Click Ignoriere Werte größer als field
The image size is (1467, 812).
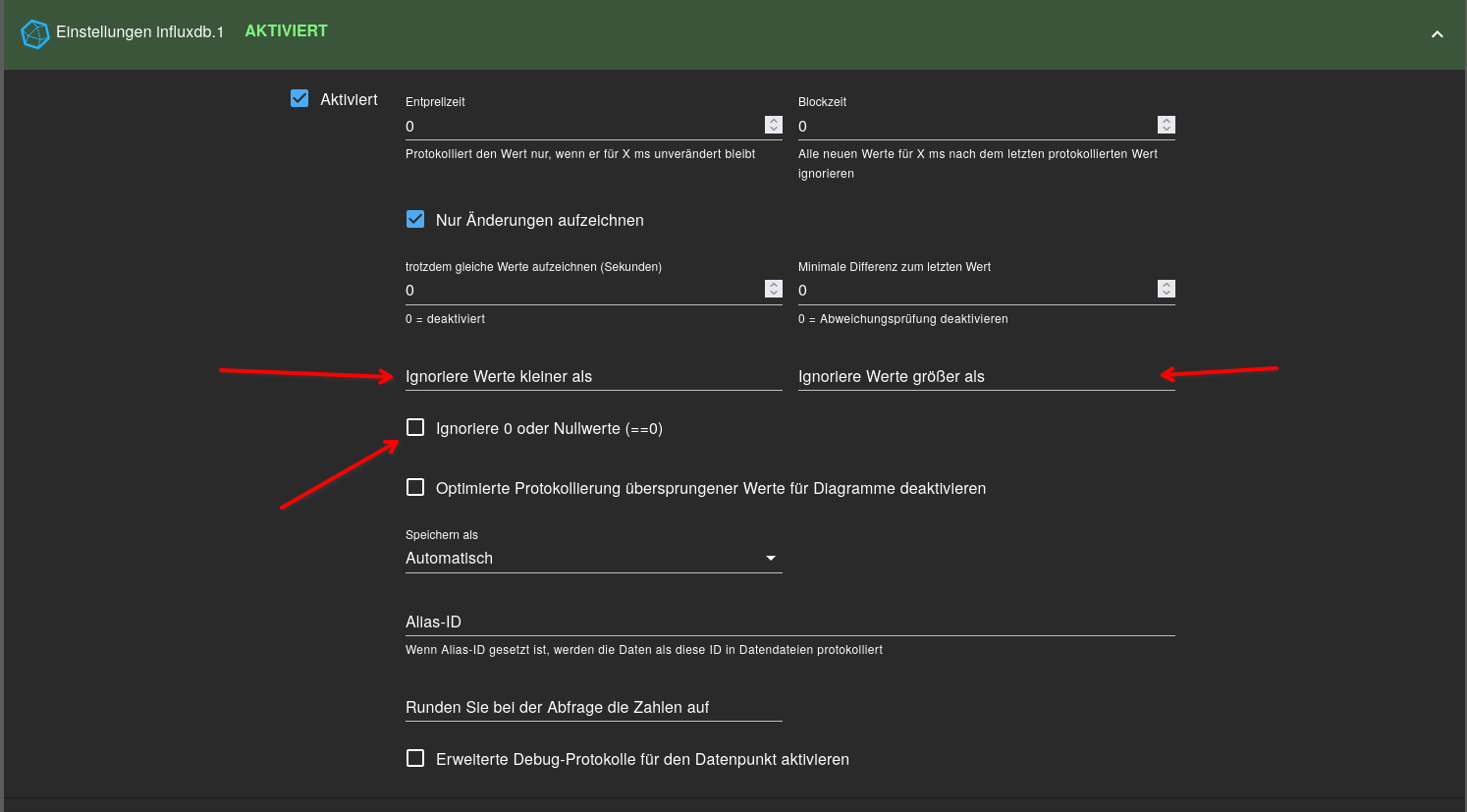coord(987,376)
